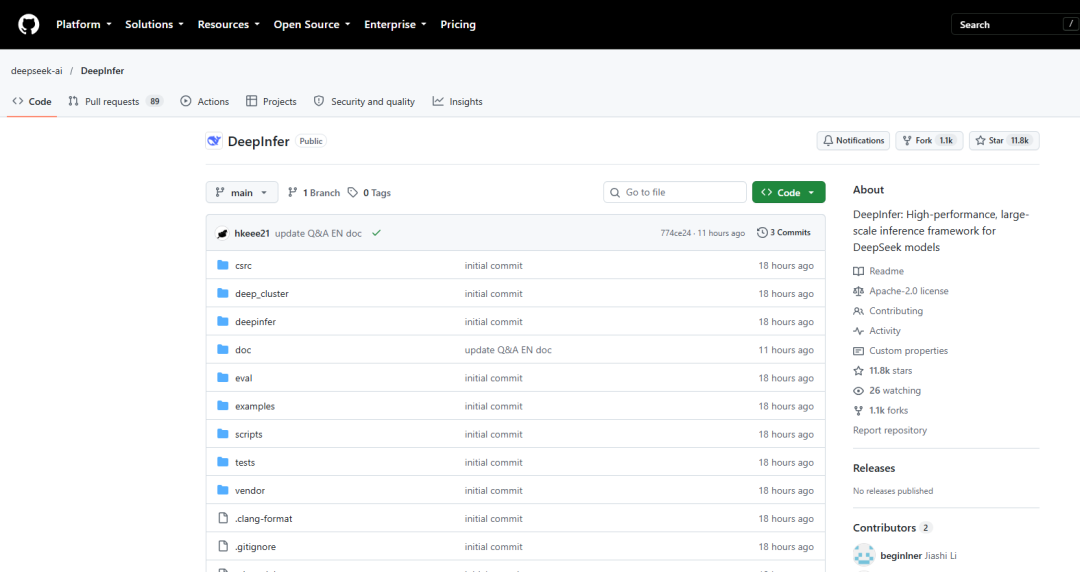Image resolution: width=1080 pixels, height=572 pixels.
Task: Click the file icon beside .gitignore
Action: 222,547
